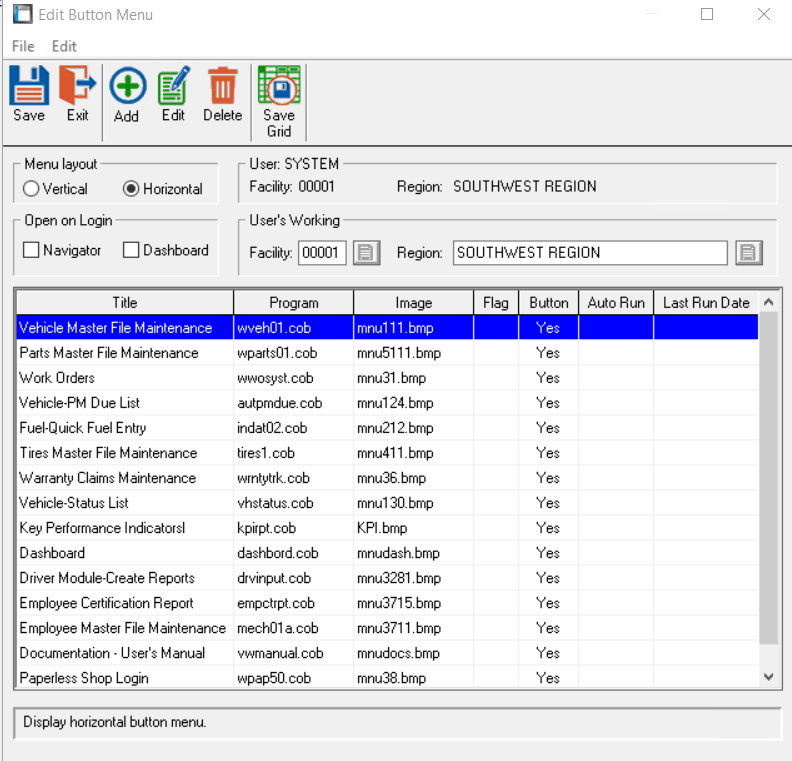Click the Title column header
The image size is (792, 761).
pyautogui.click(x=125, y=303)
